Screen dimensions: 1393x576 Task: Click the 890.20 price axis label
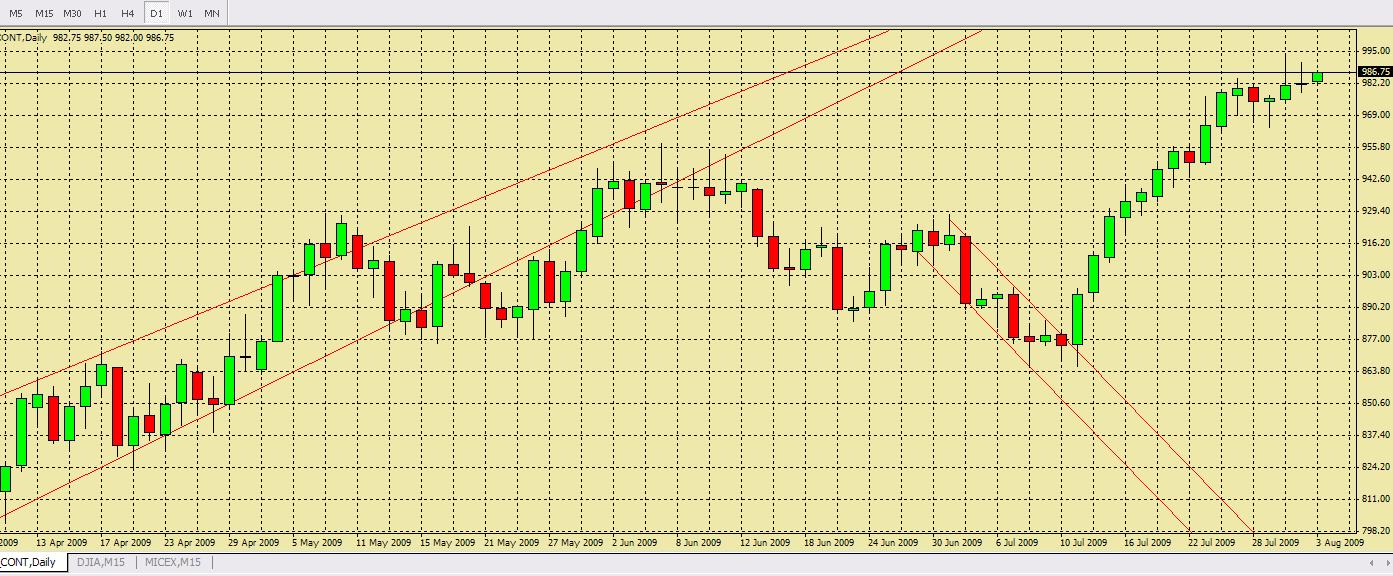coord(1375,307)
